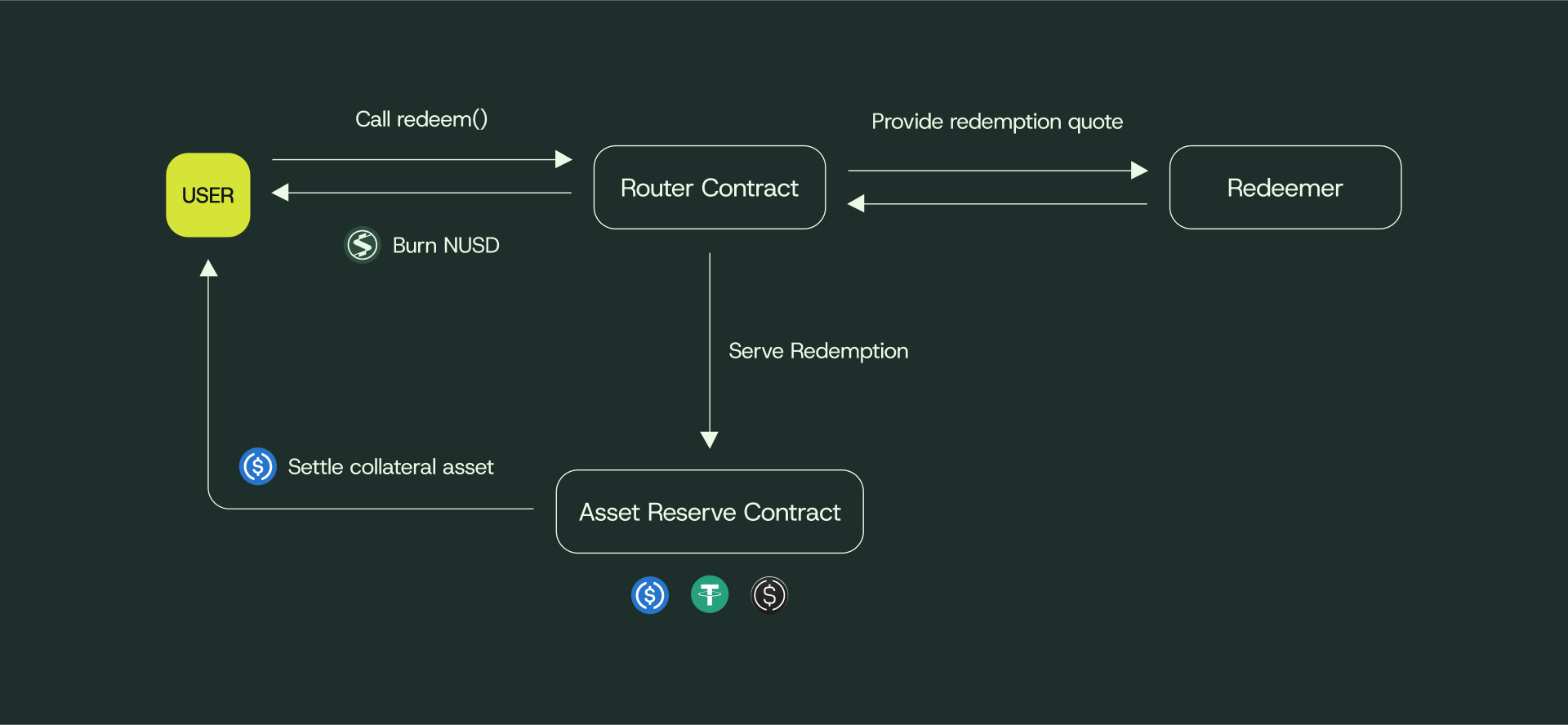Click the yellow USER box
This screenshot has width=1568, height=725.
click(208, 195)
